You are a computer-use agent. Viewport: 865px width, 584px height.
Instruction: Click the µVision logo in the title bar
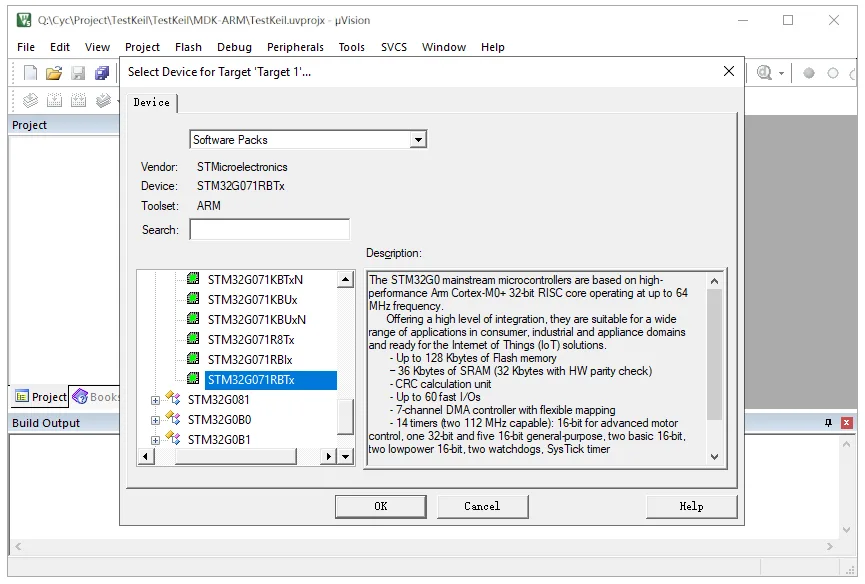coord(24,20)
